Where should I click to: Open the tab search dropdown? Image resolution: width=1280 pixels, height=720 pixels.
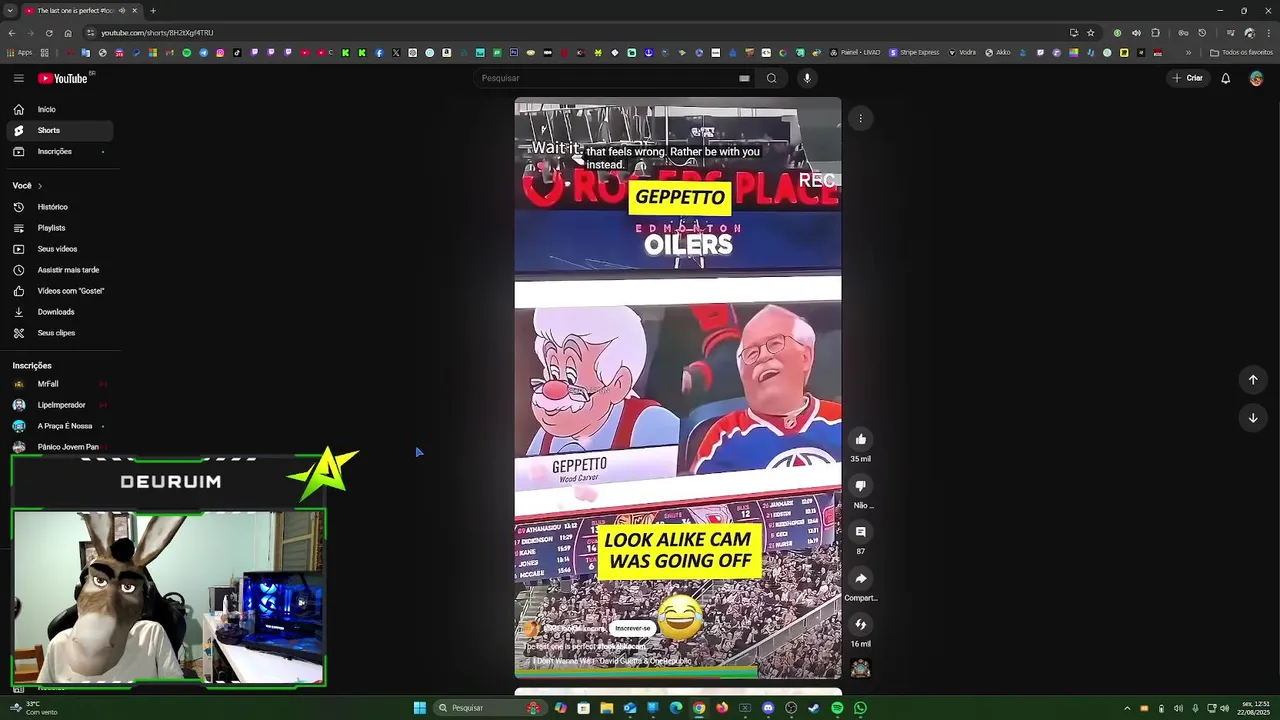pos(9,11)
